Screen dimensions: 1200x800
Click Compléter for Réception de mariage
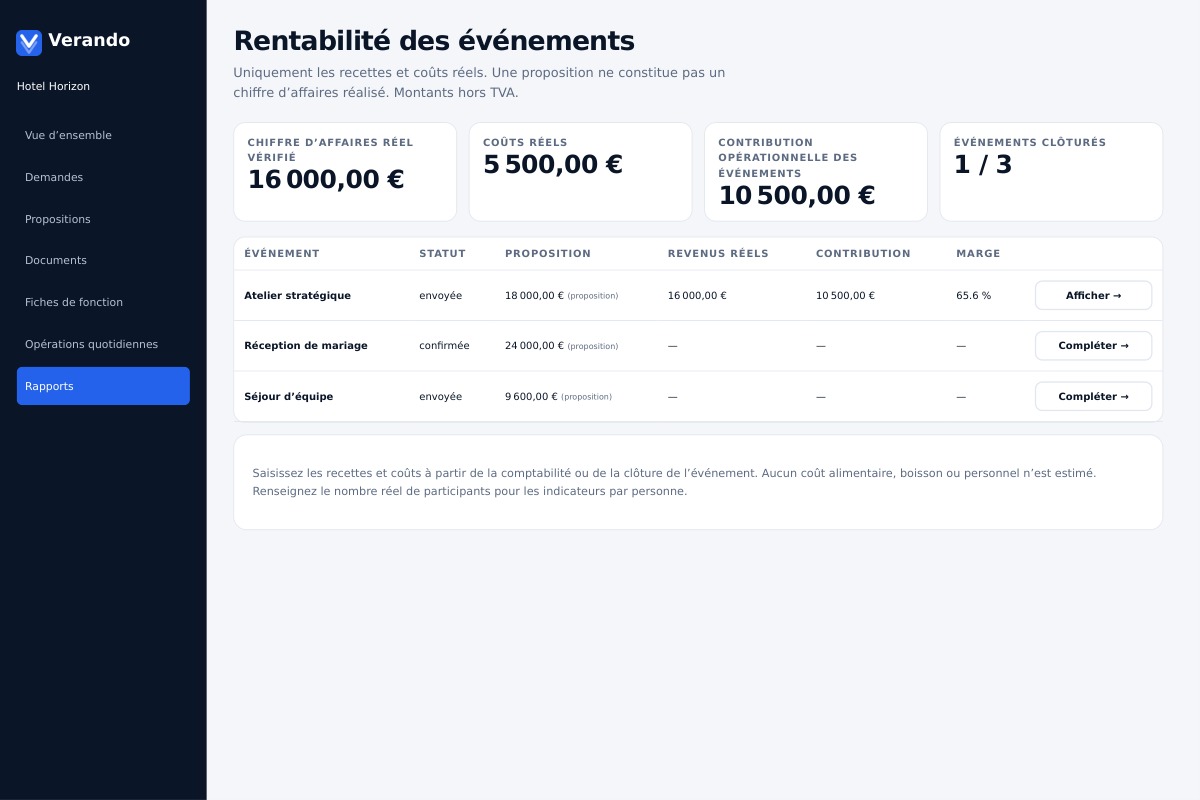click(1093, 346)
